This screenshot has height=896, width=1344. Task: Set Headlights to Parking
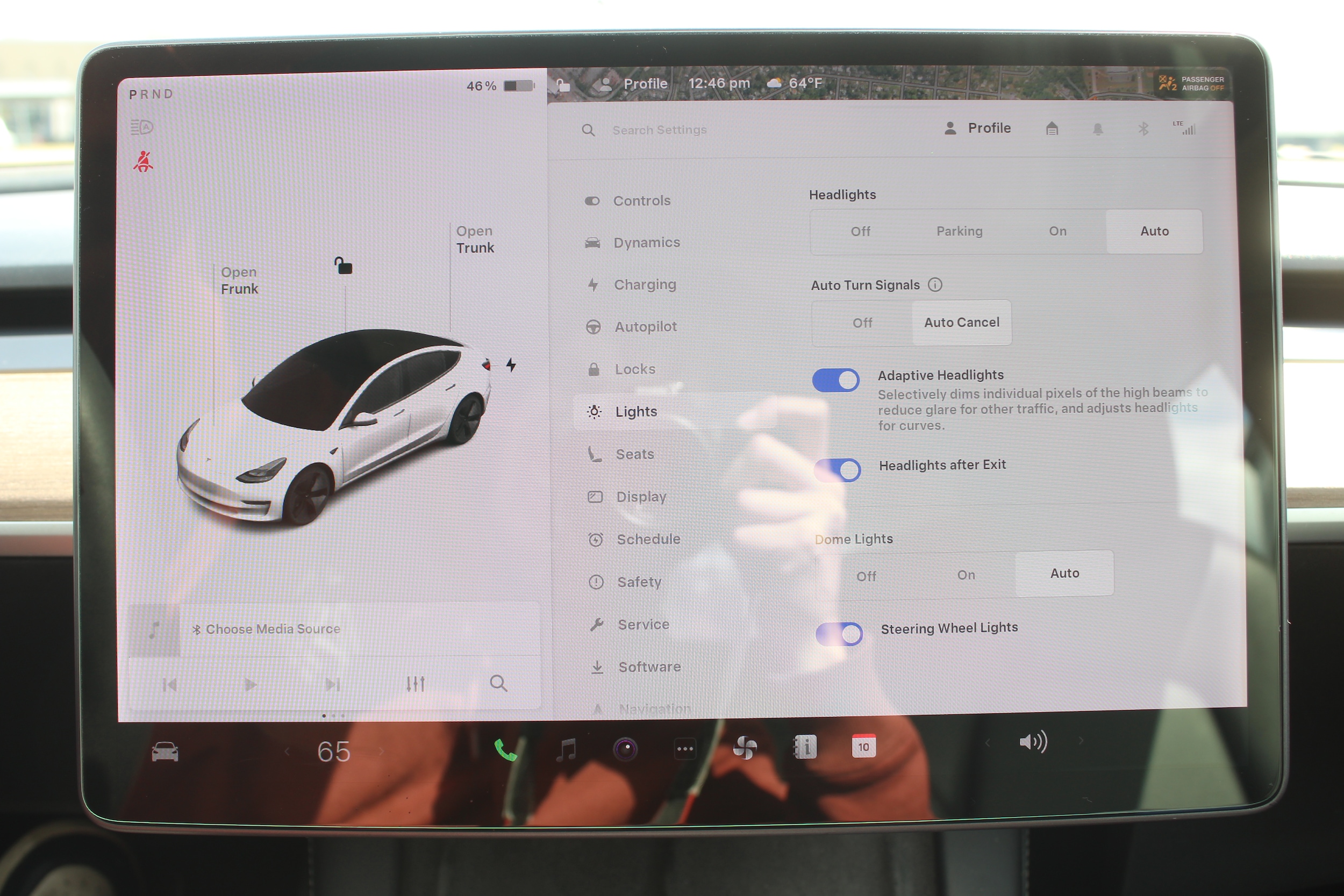click(959, 232)
